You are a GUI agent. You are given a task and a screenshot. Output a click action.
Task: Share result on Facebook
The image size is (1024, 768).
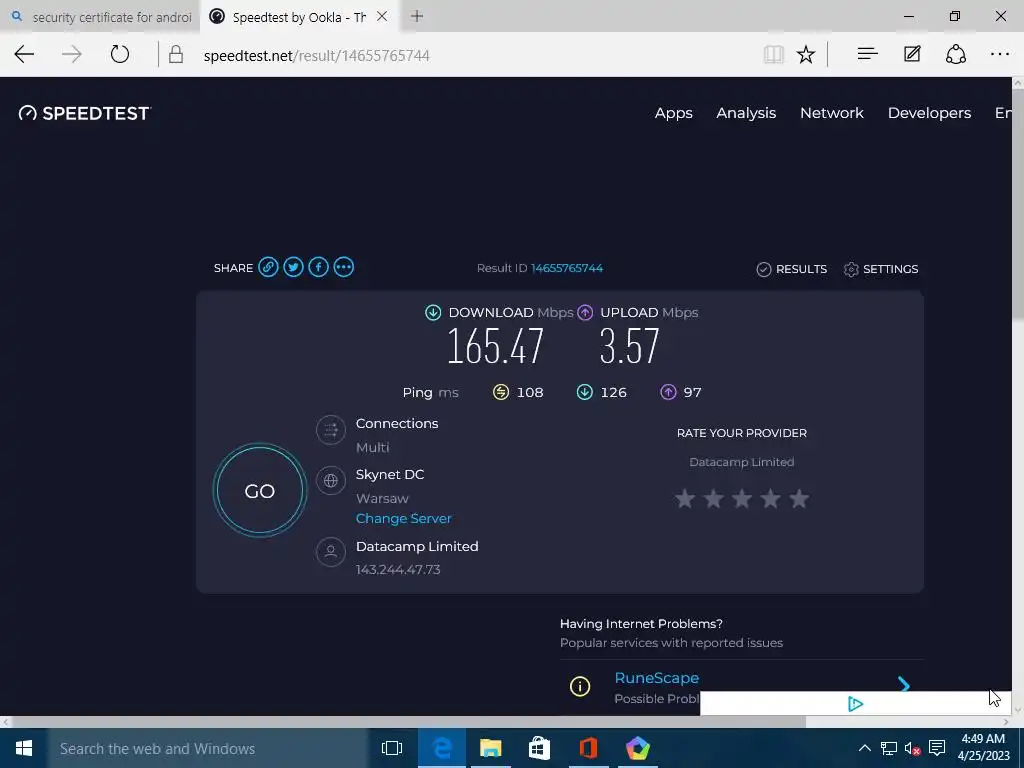coord(318,267)
